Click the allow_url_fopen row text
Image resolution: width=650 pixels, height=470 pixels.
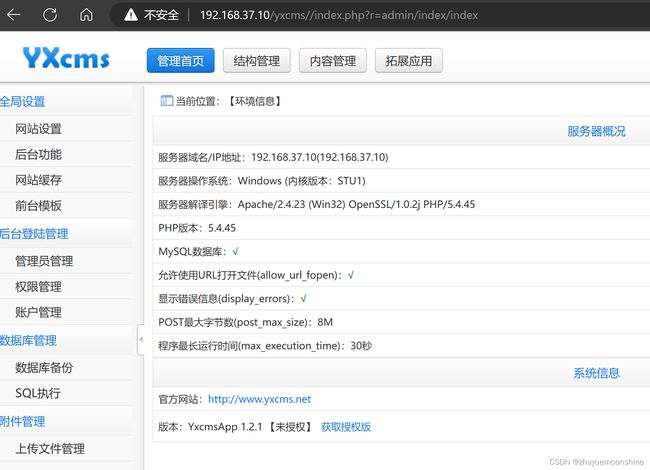click(x=256, y=275)
